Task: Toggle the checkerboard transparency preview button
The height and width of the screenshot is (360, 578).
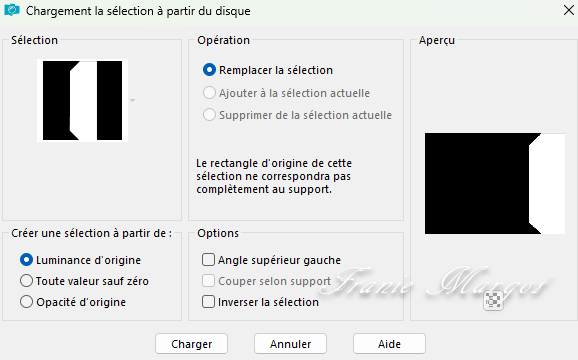Action: (x=494, y=301)
